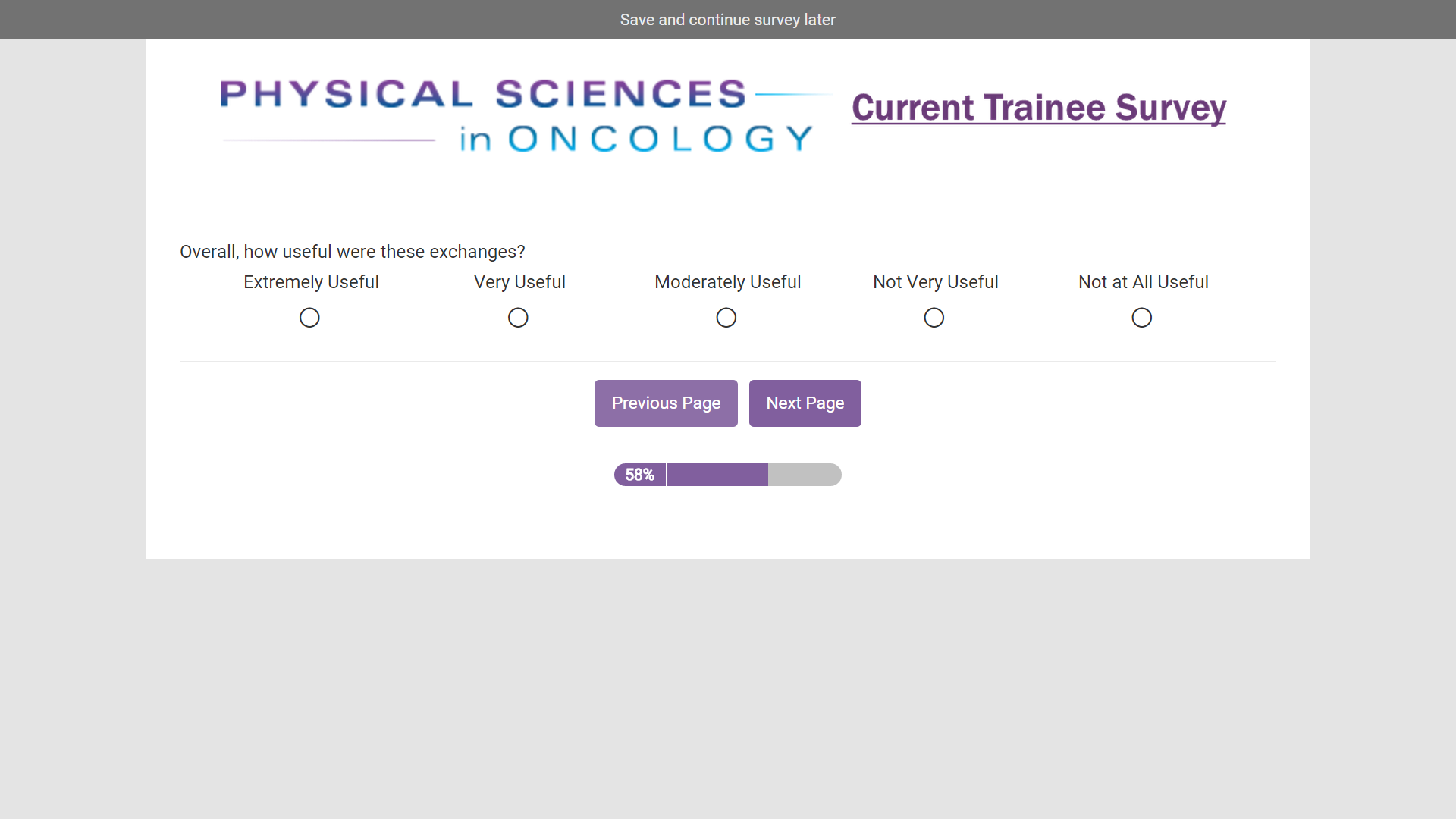Click the "Overall, how useful" question text
The width and height of the screenshot is (1456, 819).
352,252
